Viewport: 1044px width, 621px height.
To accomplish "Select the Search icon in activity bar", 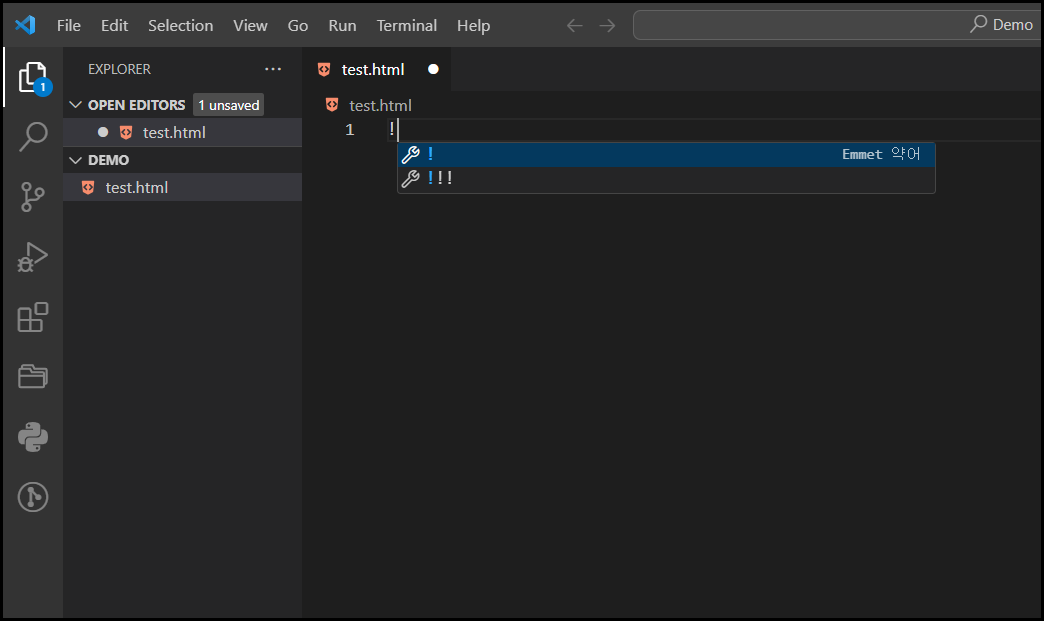I will 31,136.
